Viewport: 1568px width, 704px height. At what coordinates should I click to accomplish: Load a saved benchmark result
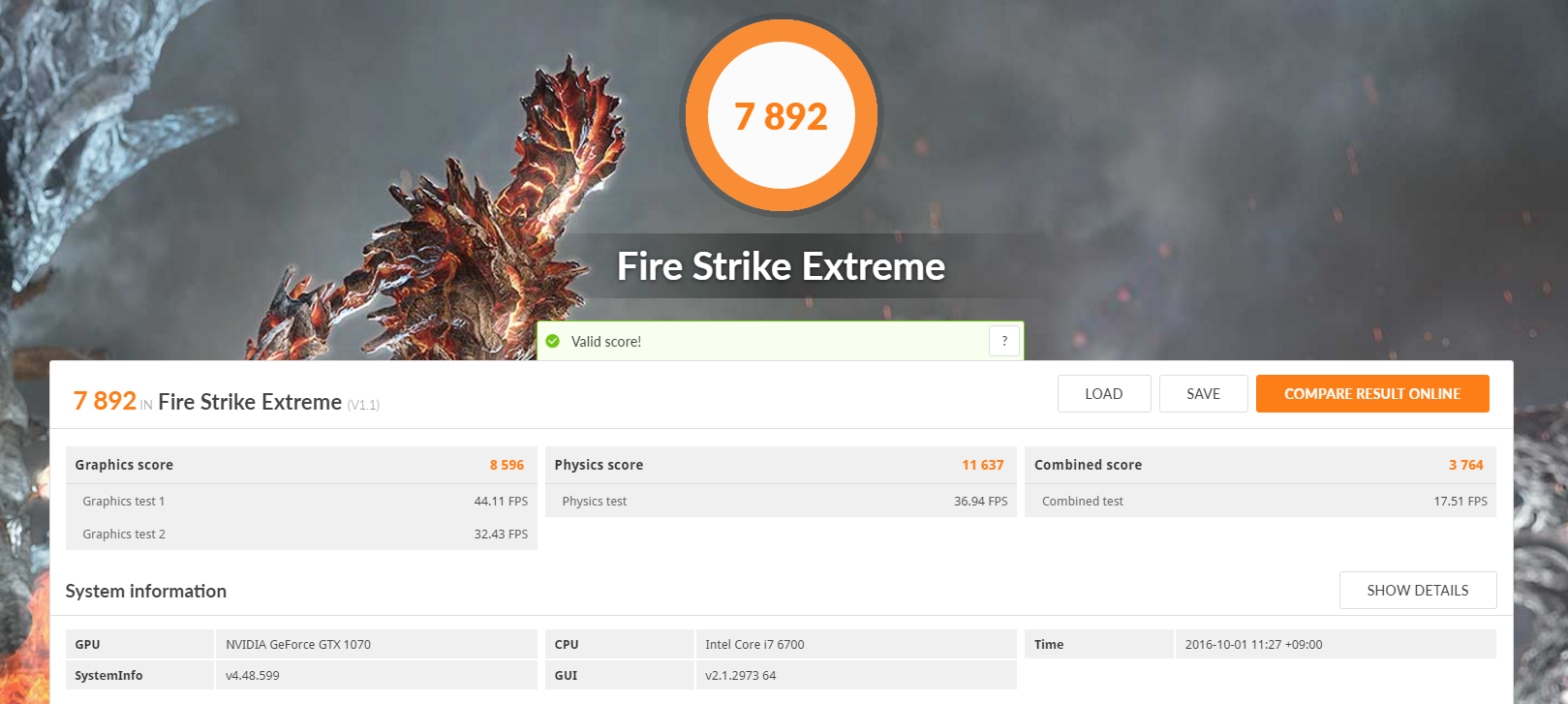point(1104,394)
